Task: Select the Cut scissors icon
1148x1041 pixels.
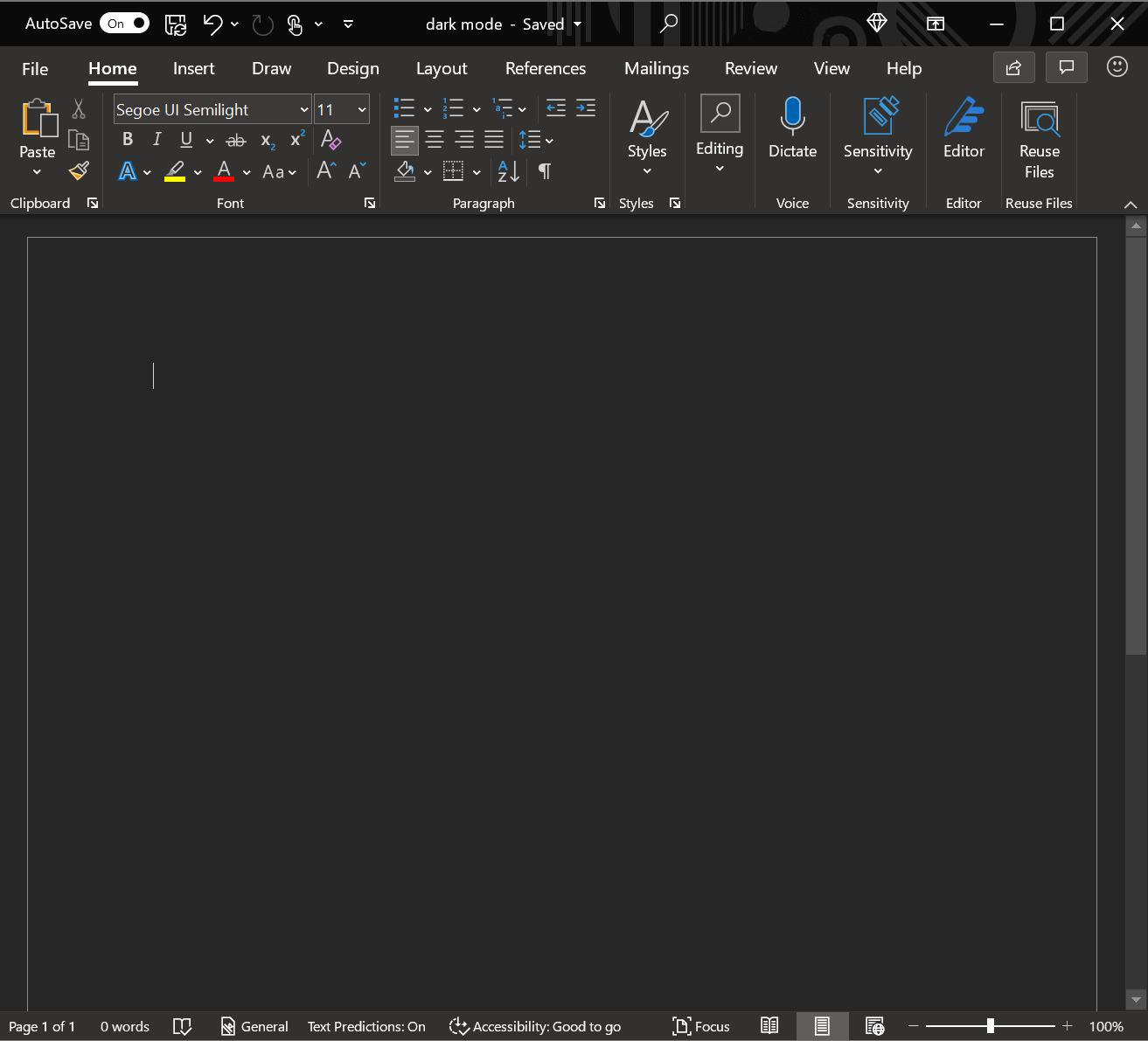Action: 78,108
